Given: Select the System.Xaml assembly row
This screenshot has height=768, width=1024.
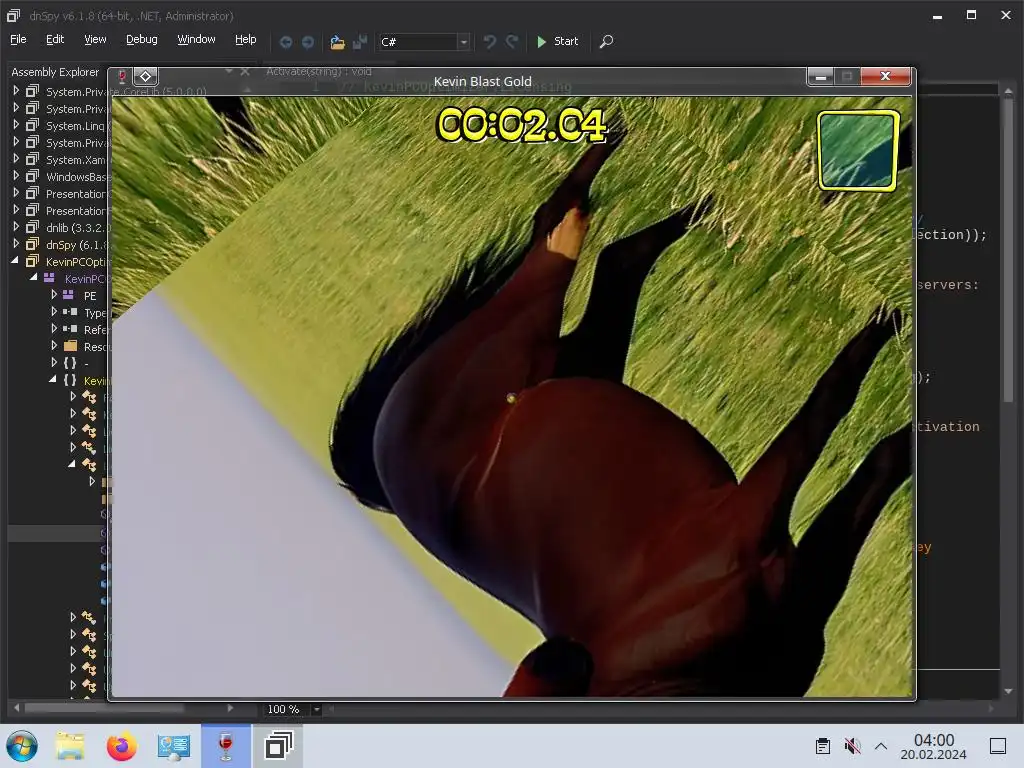Looking at the screenshot, I should pos(75,160).
